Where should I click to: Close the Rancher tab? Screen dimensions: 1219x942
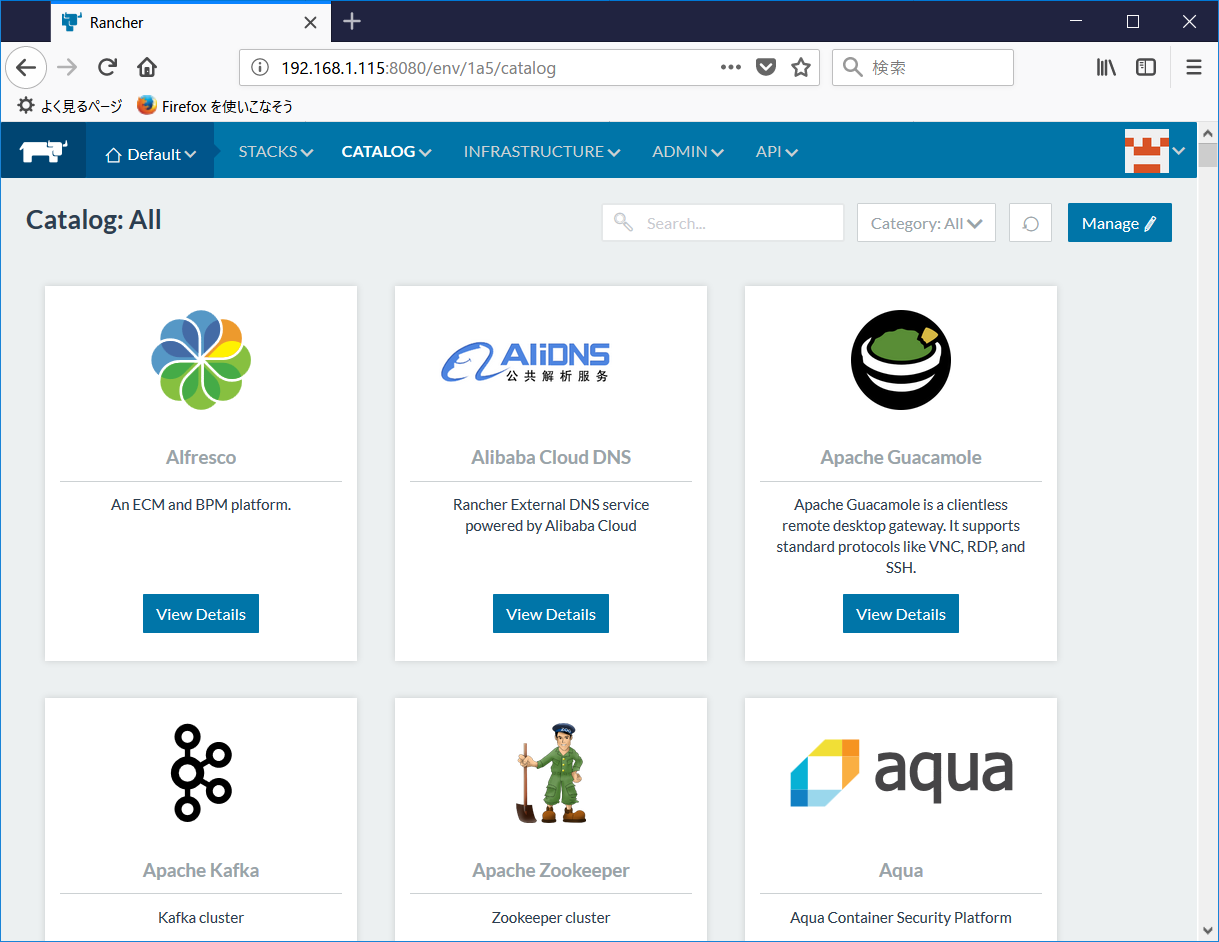311,22
